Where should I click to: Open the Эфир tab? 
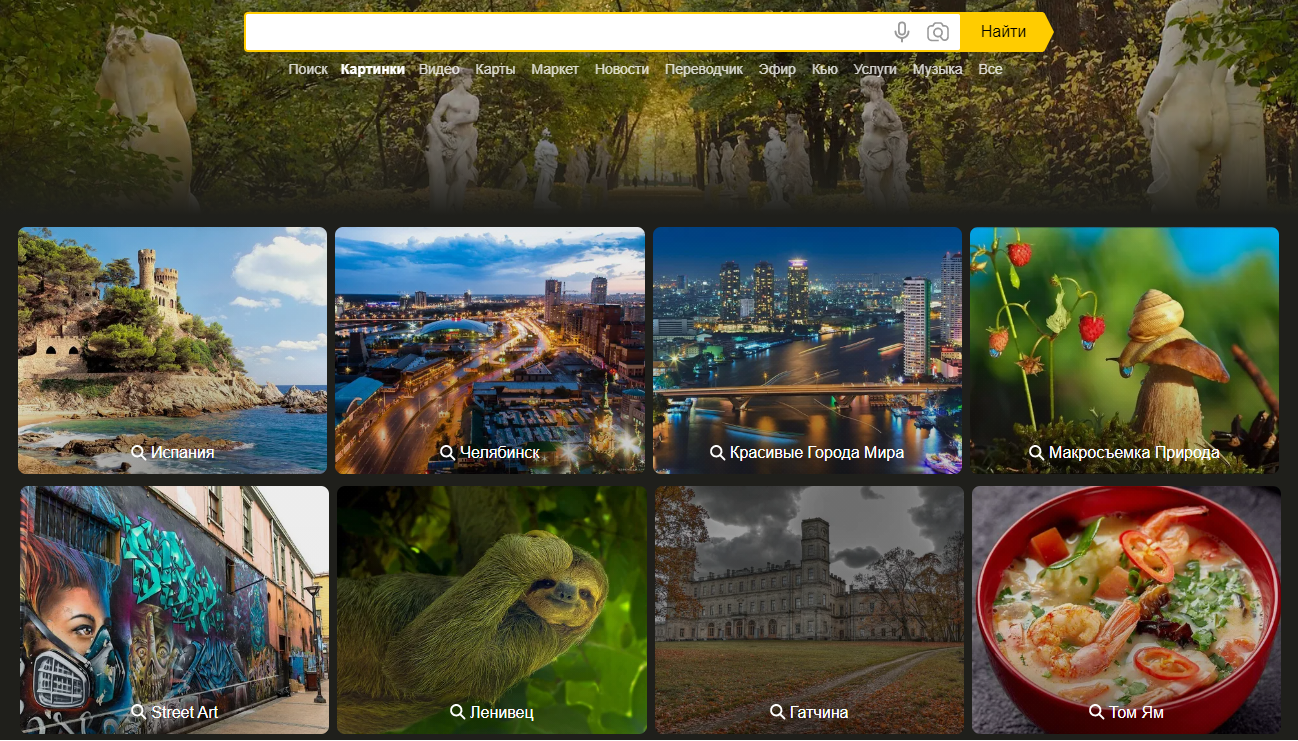(x=777, y=69)
